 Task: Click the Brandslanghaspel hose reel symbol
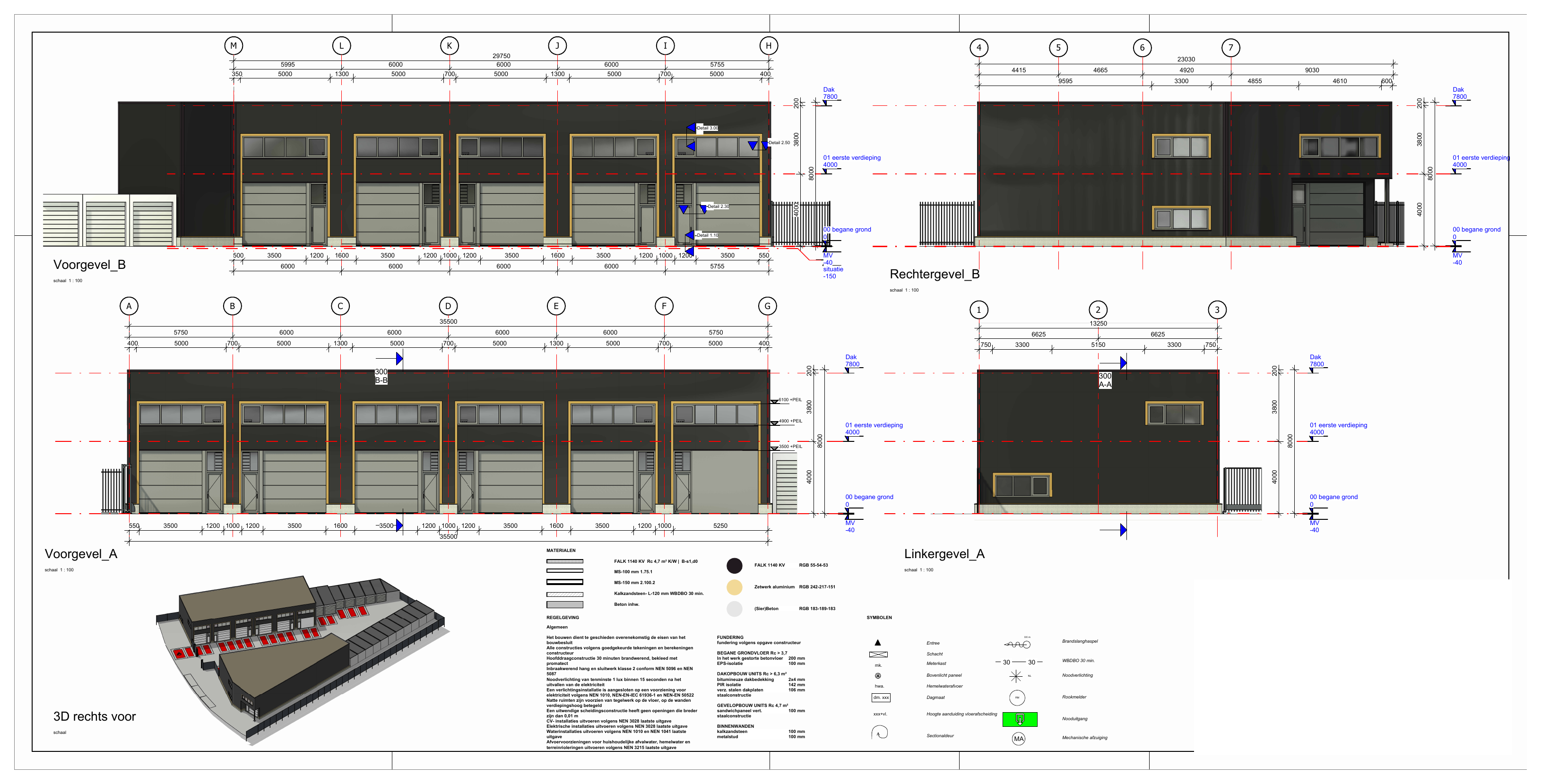click(x=1018, y=644)
